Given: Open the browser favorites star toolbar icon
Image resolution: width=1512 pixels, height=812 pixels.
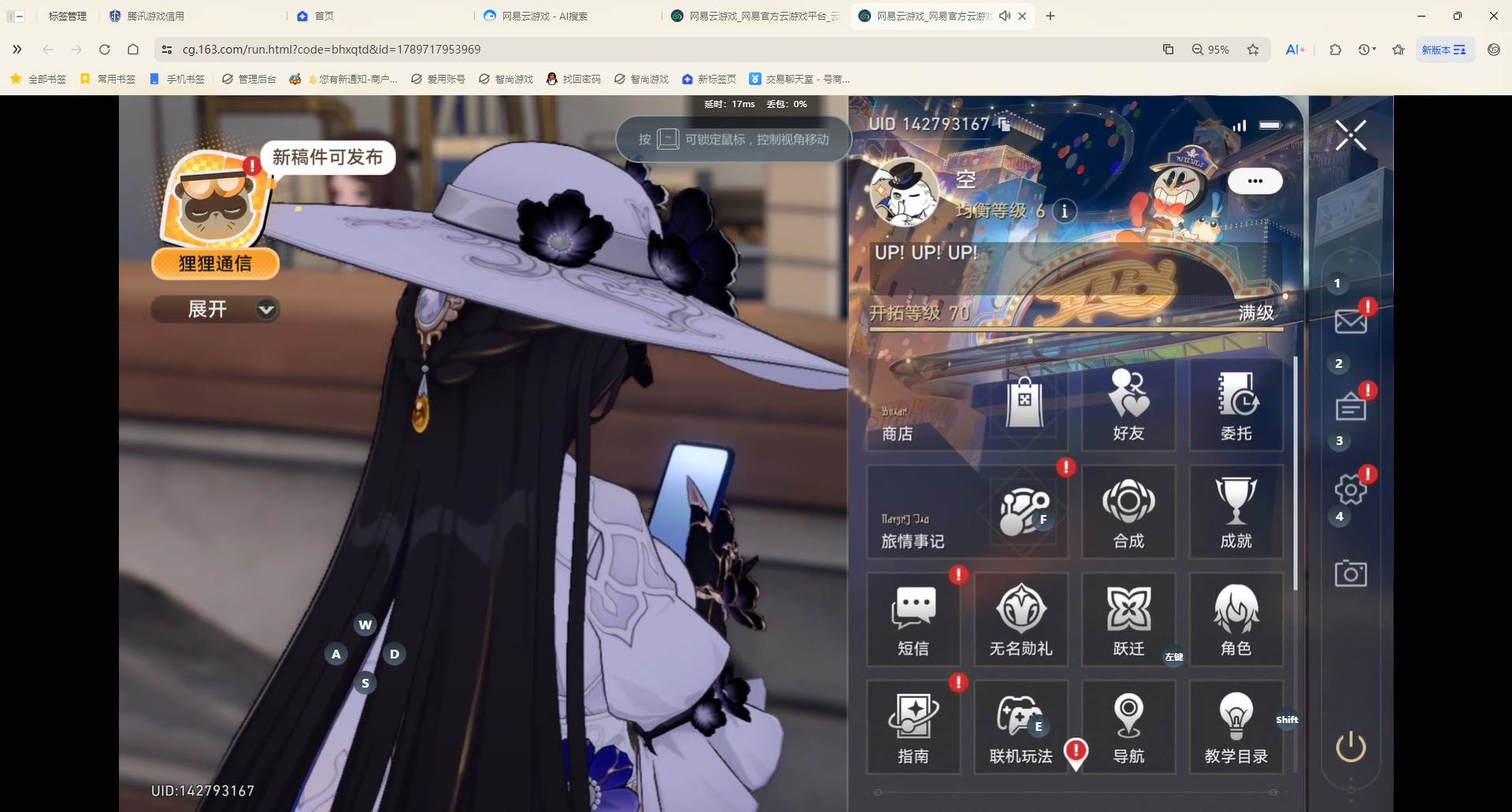Looking at the screenshot, I should click(1399, 49).
